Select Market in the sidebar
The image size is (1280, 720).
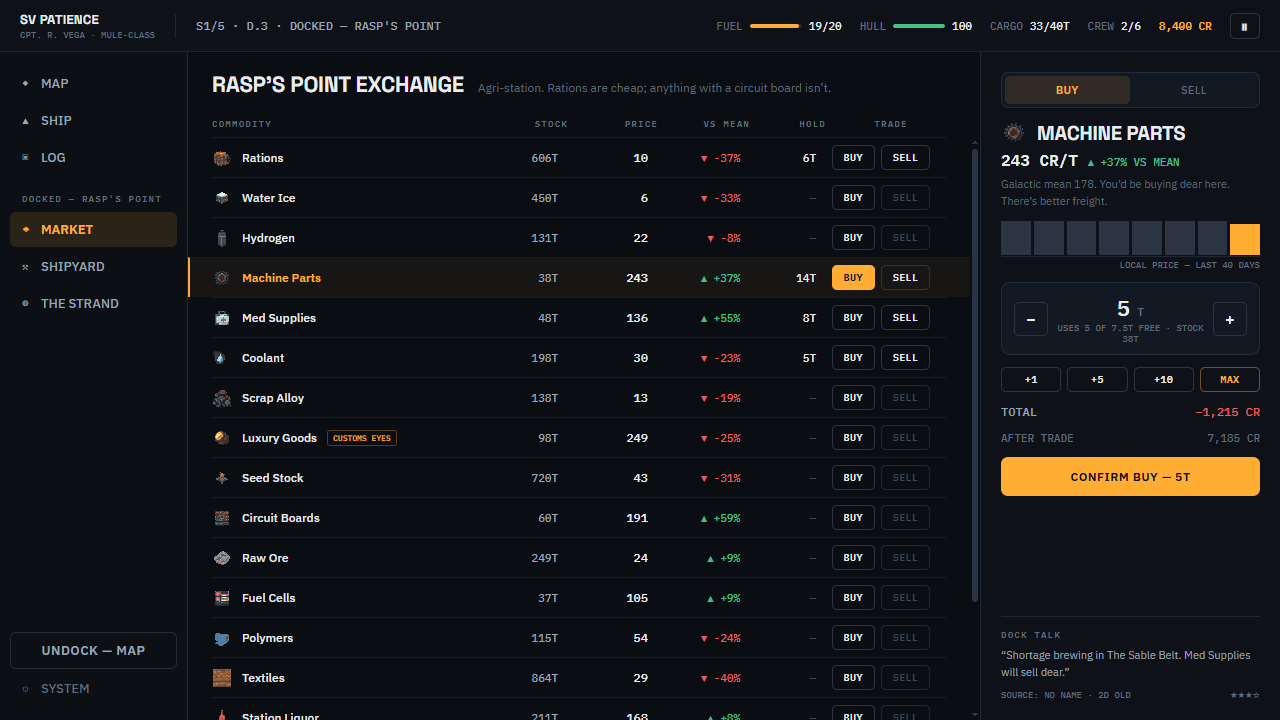tap(93, 229)
